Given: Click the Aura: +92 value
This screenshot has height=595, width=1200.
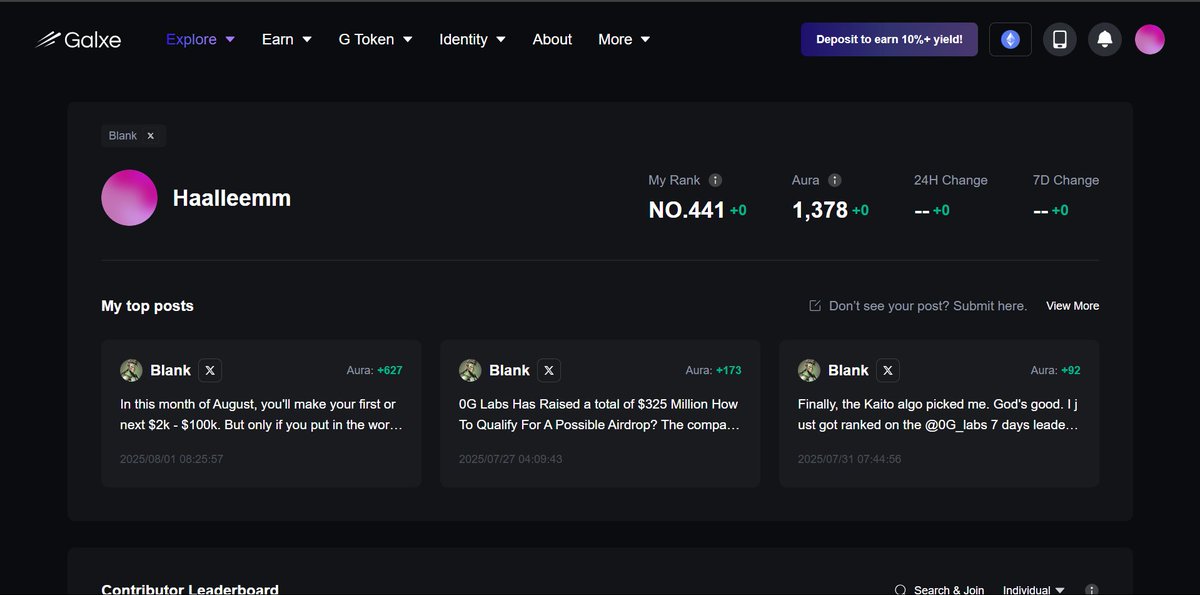Looking at the screenshot, I should 1056,370.
